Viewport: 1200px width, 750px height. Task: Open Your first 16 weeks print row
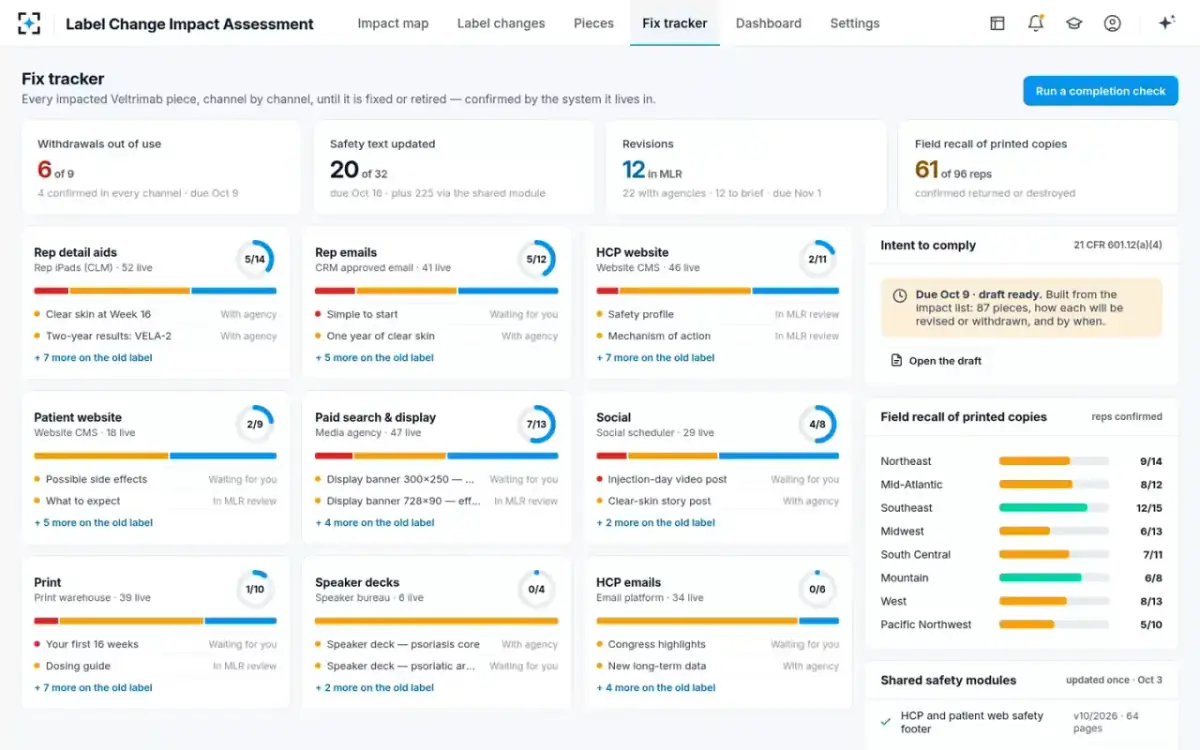pos(155,644)
